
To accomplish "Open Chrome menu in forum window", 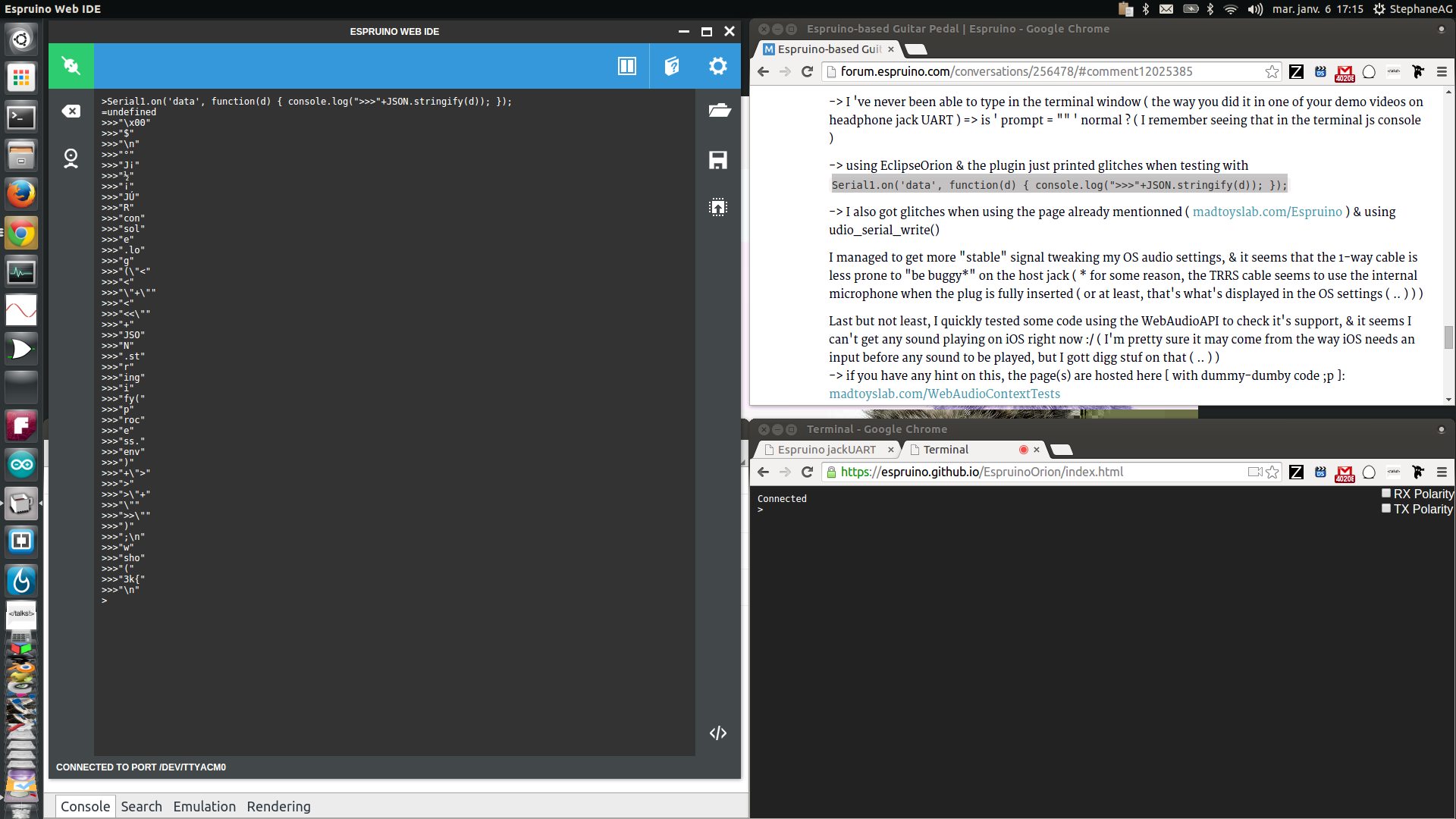I will point(1442,71).
